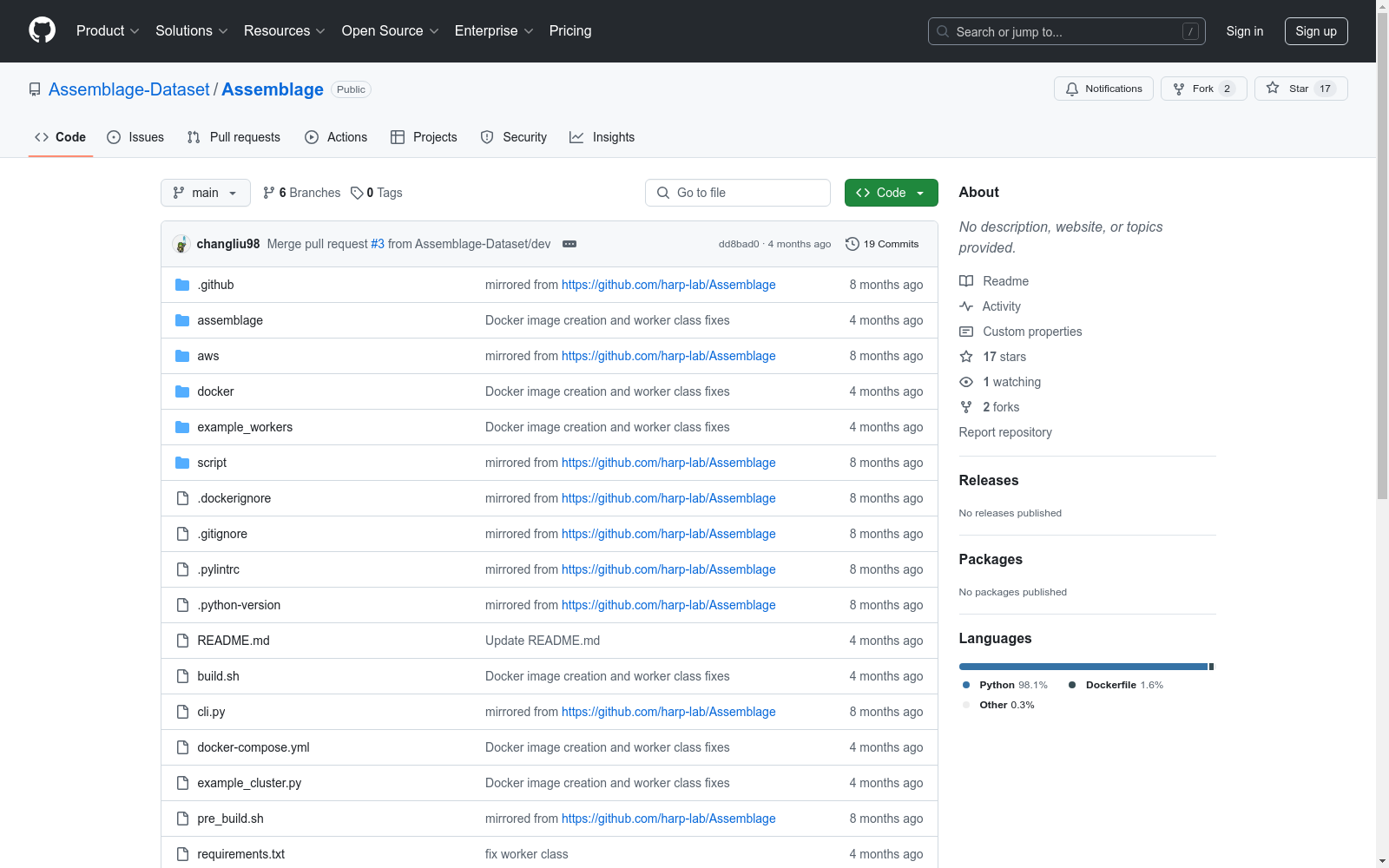Click the assemblage folder icon
1389x868 pixels.
(x=182, y=320)
